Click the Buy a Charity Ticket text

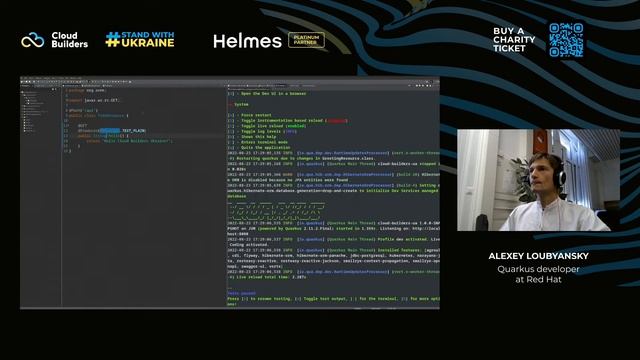click(514, 40)
